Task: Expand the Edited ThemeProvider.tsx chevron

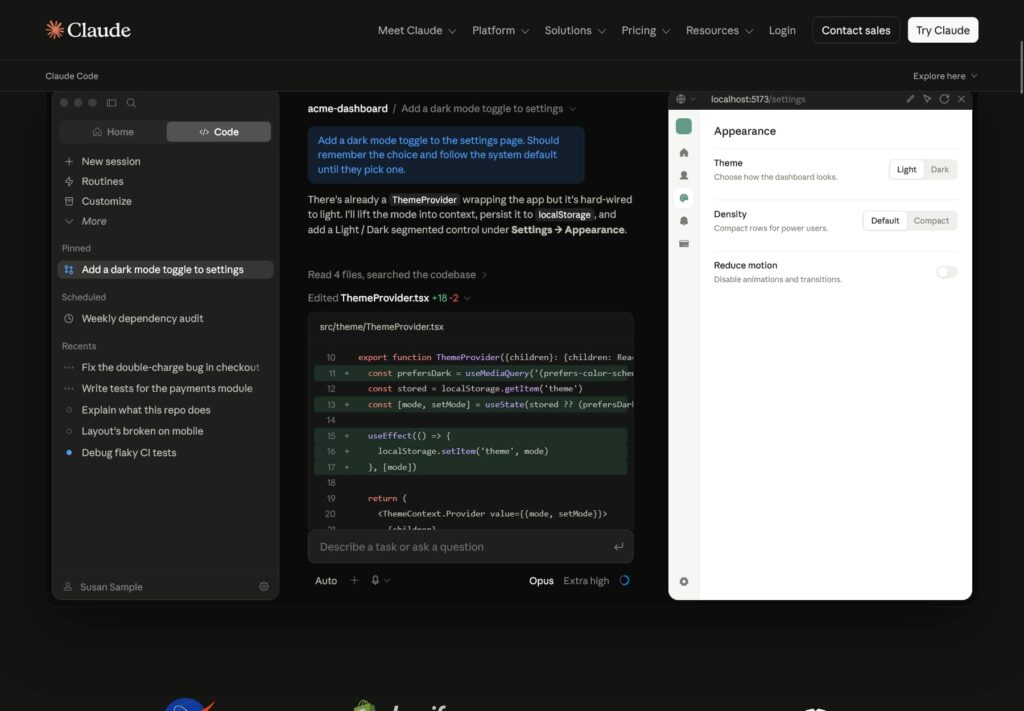Action: pyautogui.click(x=467, y=298)
